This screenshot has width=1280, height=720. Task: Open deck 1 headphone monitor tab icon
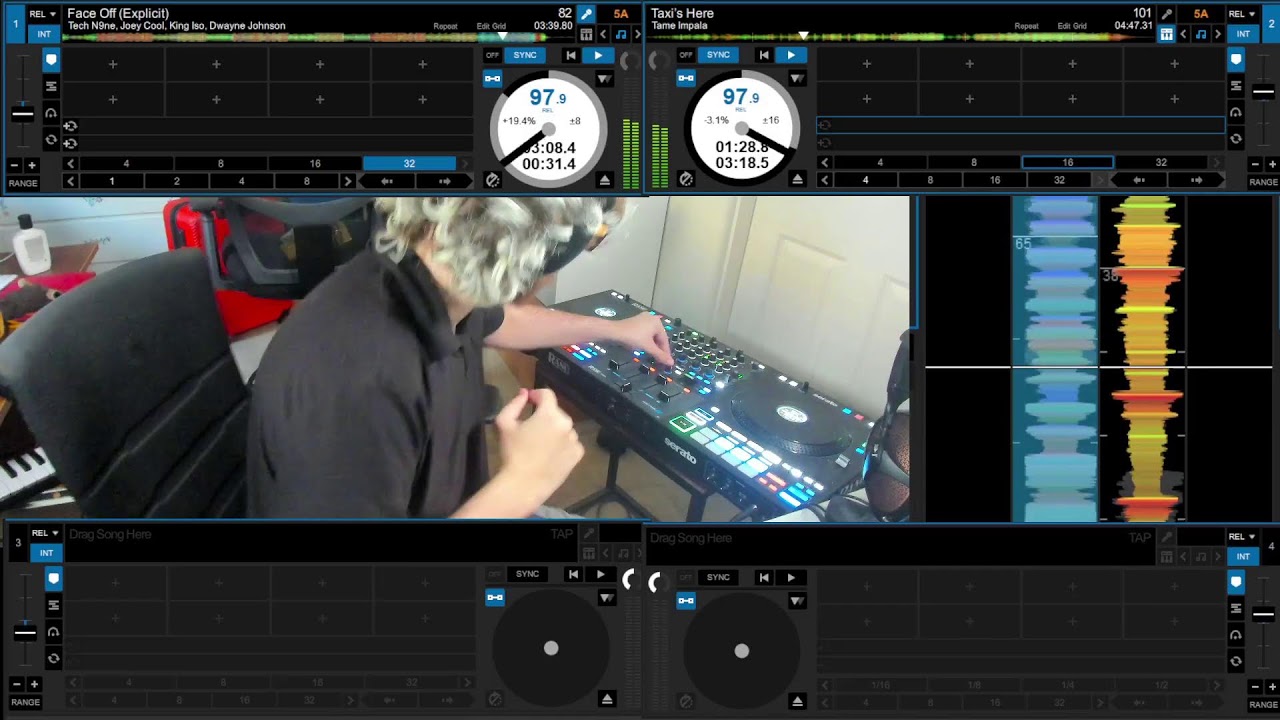point(51,113)
